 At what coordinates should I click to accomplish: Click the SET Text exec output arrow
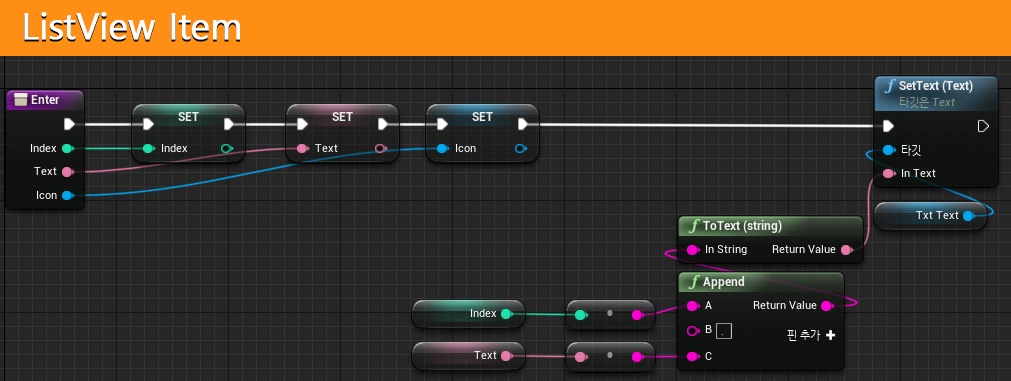coord(383,124)
